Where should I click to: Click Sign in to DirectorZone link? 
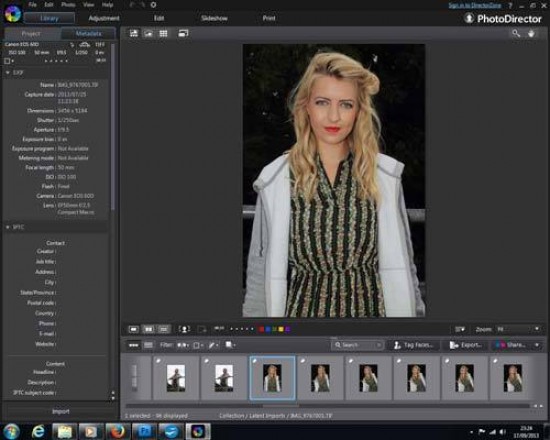pos(475,5)
